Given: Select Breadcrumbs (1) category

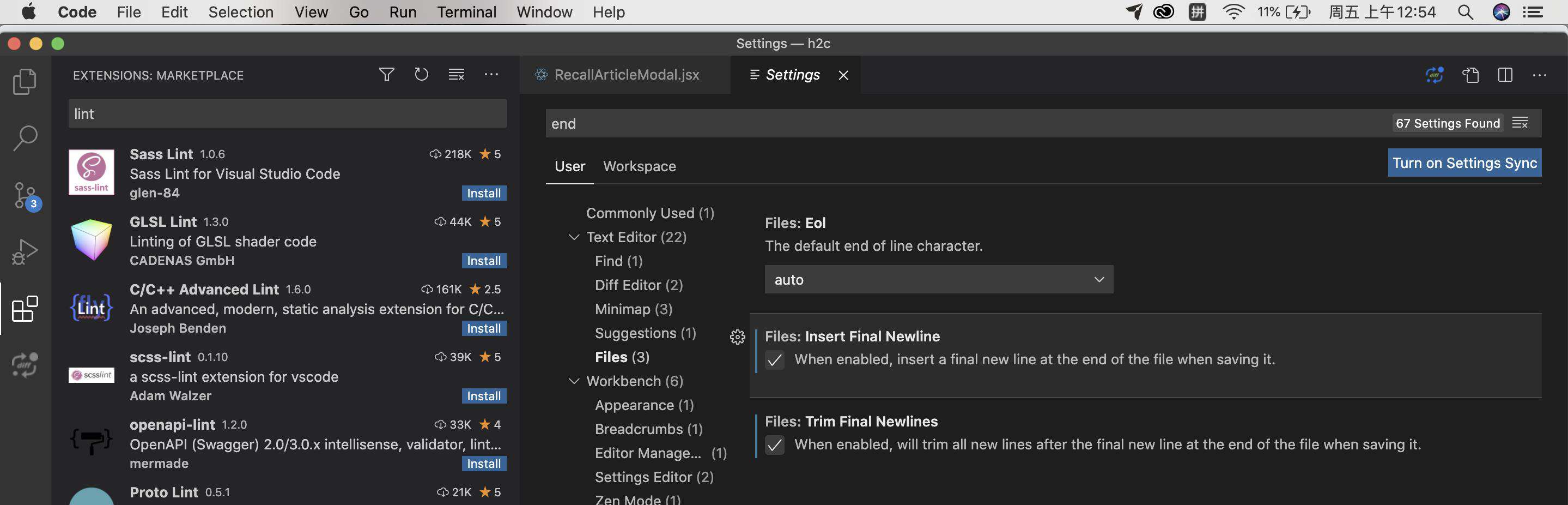Looking at the screenshot, I should (x=648, y=429).
